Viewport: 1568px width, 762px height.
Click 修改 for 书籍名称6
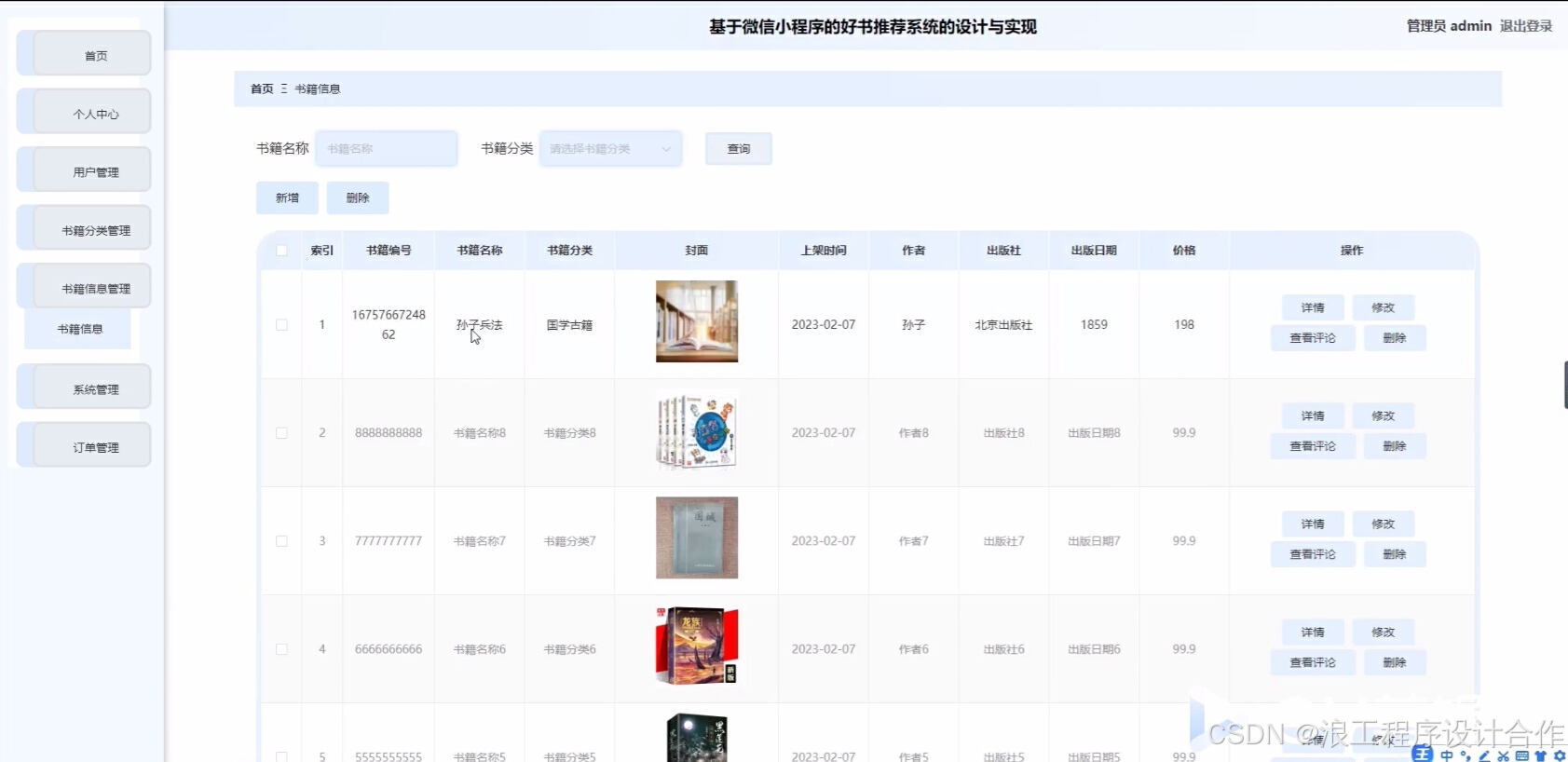1383,632
